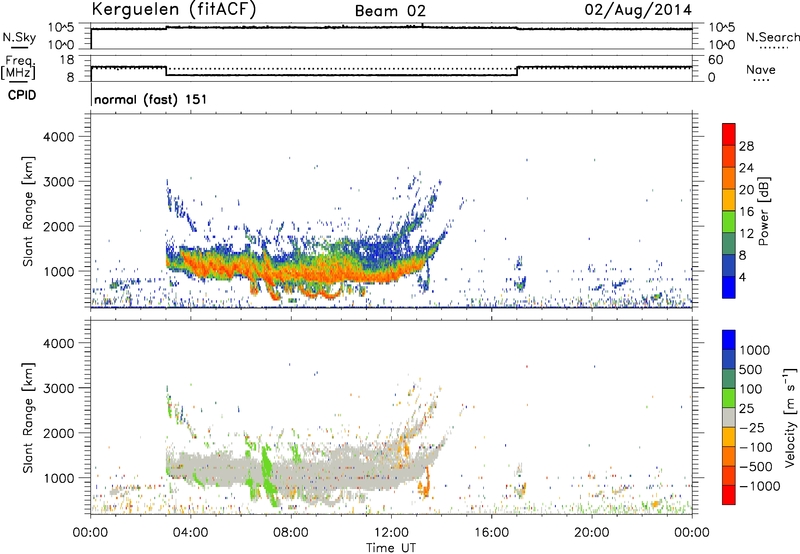Click the power panel 'Slant Range [km]' label
800x554 pixels.
click(28, 211)
